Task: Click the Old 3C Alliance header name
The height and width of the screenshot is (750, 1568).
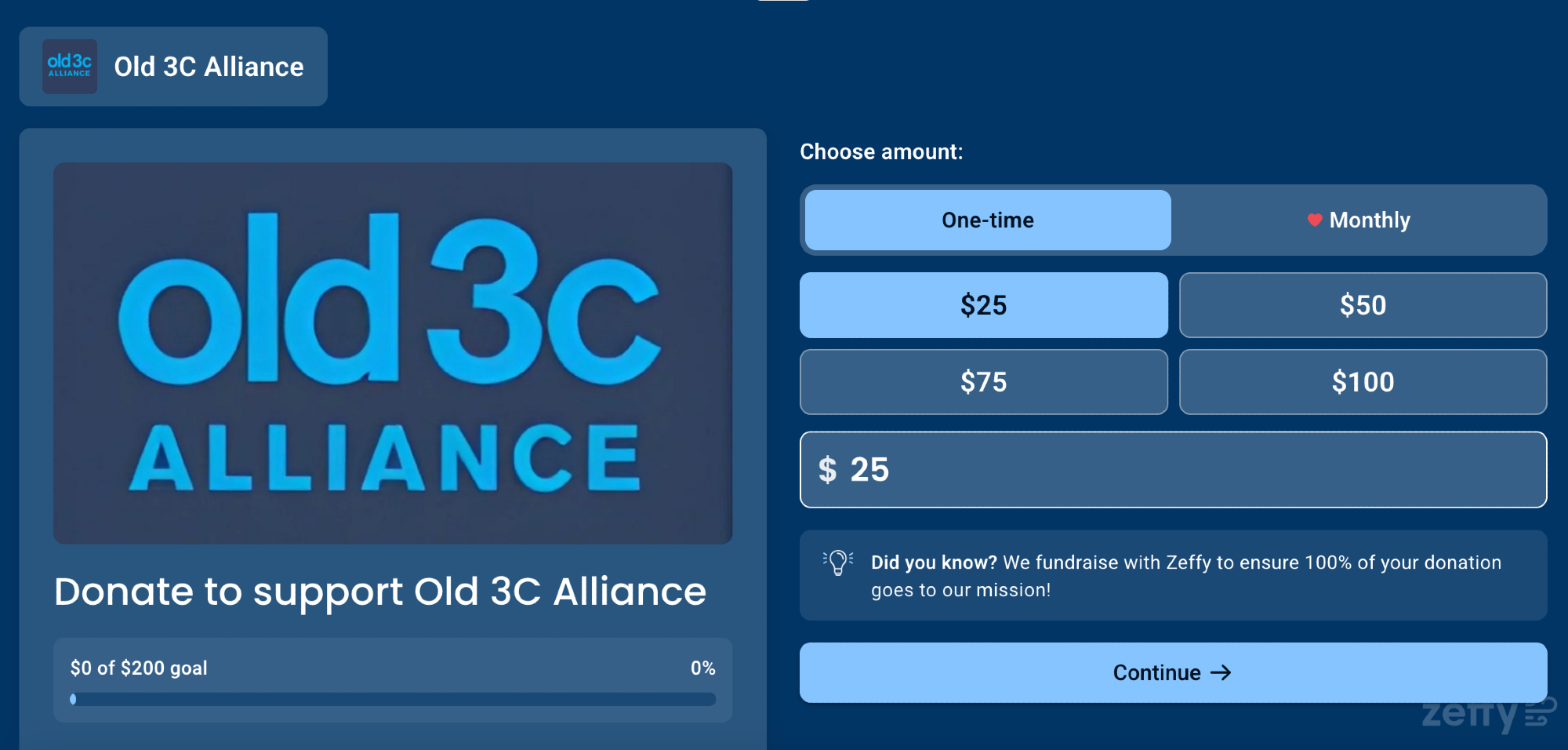Action: (x=209, y=67)
